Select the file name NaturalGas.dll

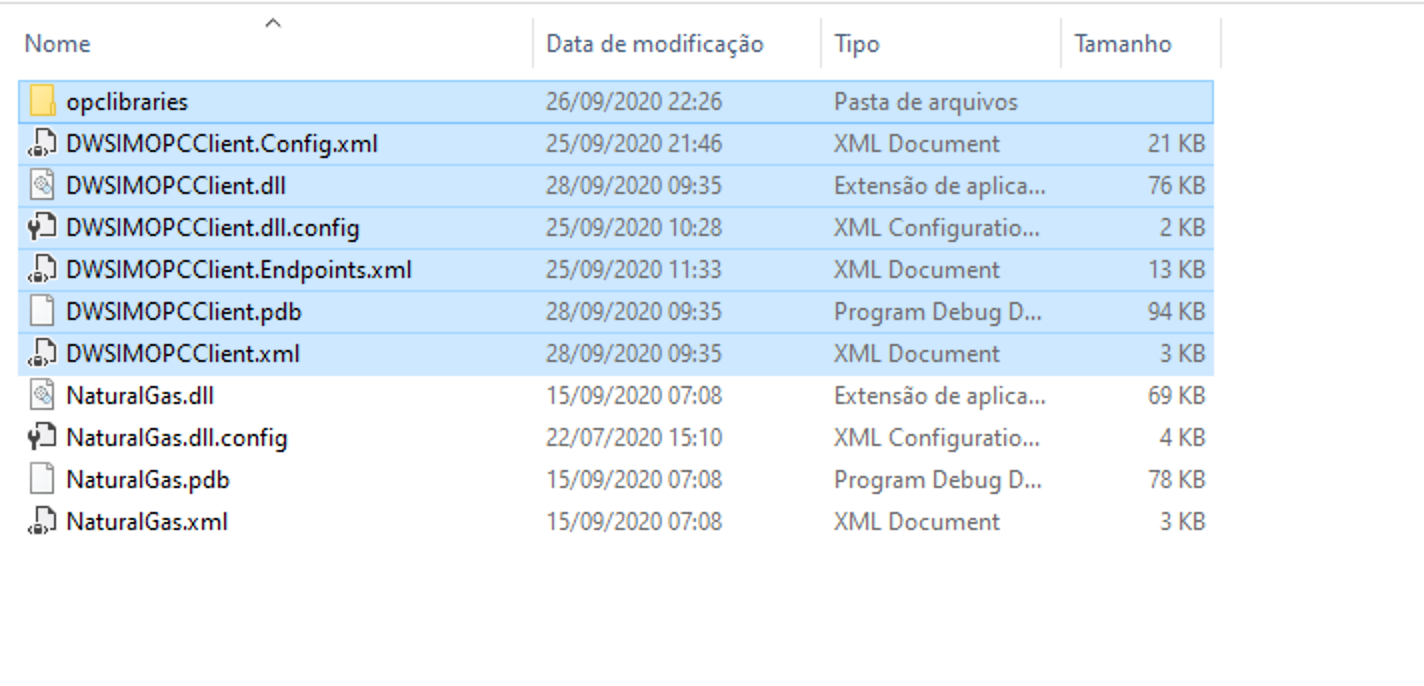coord(140,396)
